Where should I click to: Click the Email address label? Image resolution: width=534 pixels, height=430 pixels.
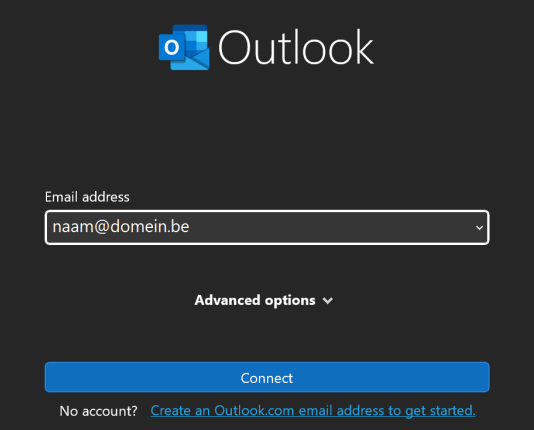[87, 197]
